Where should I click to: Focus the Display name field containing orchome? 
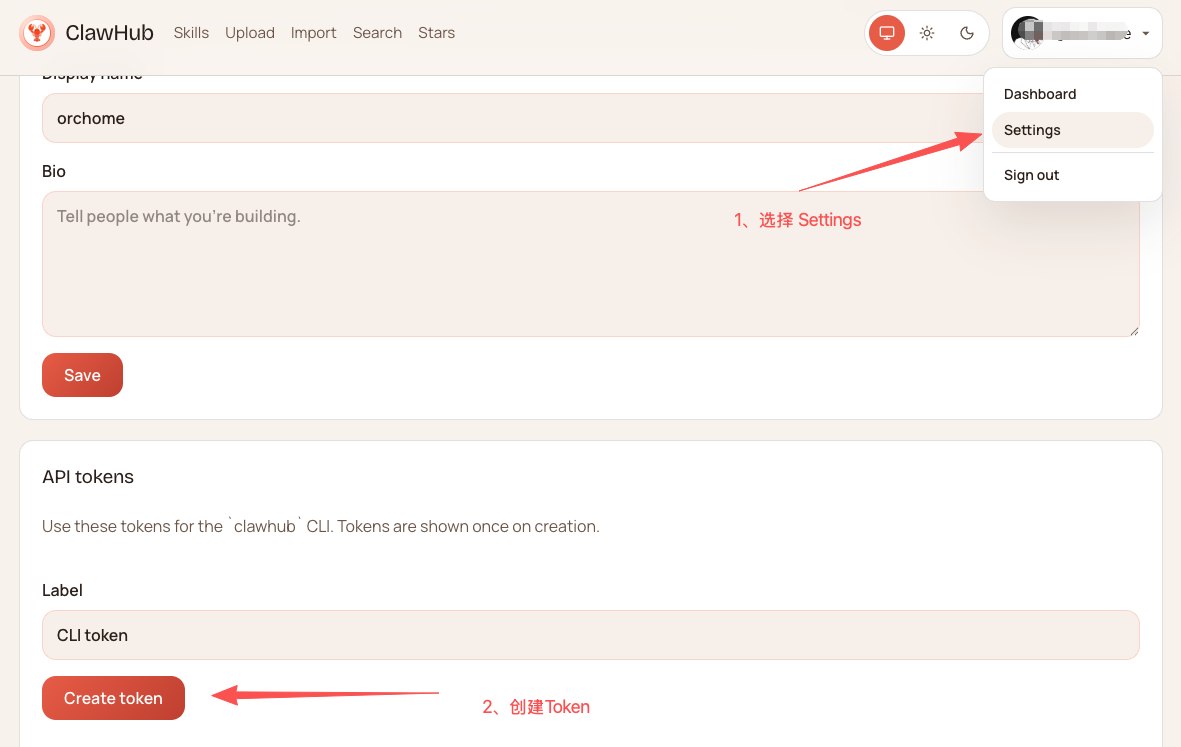pos(500,118)
